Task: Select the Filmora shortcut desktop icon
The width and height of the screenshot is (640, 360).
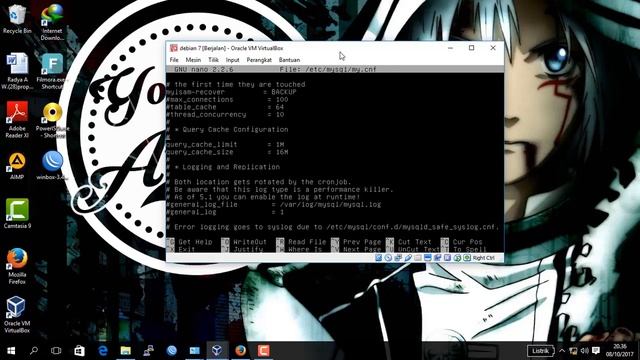Action: (x=52, y=71)
